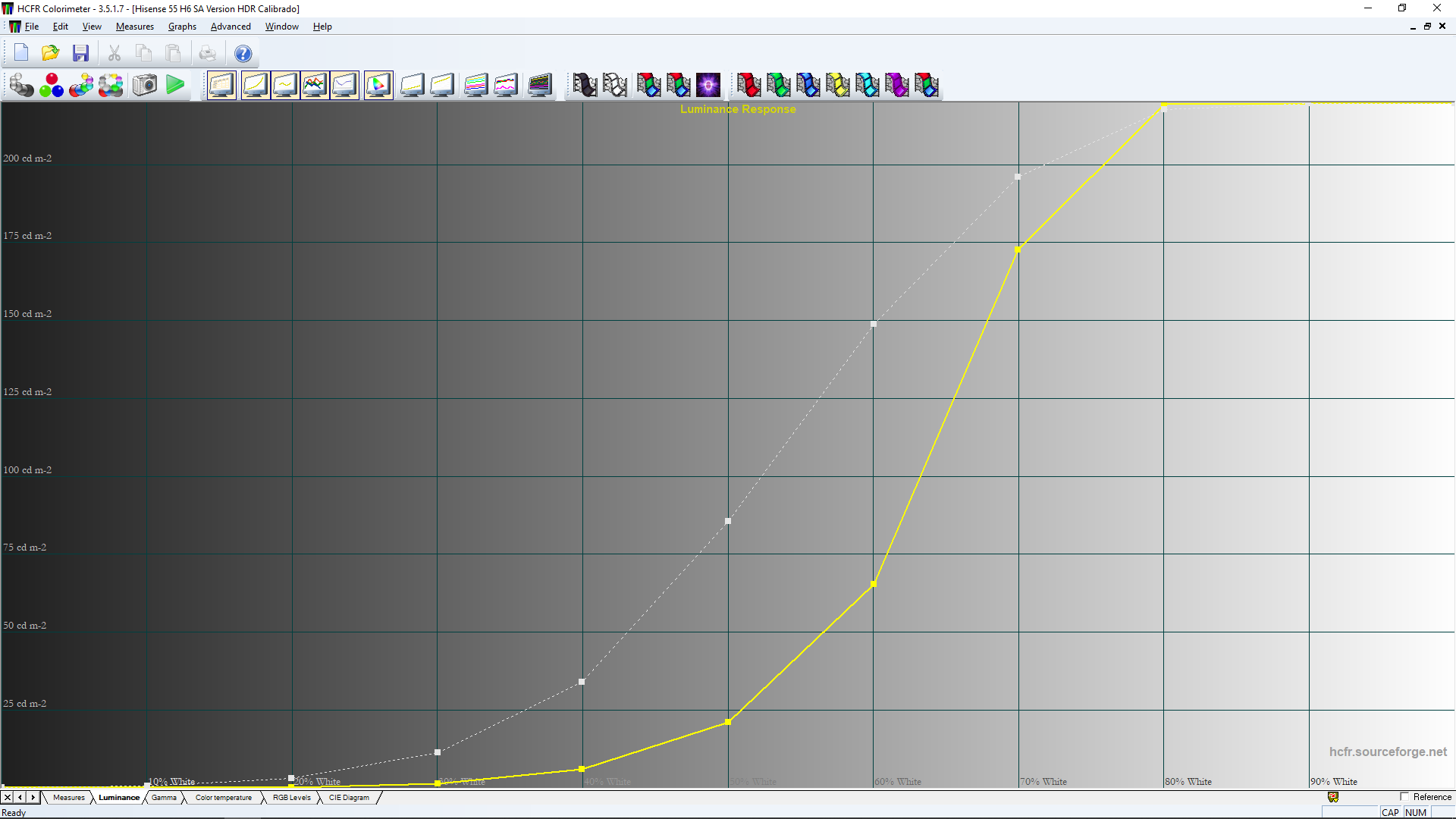Click the next tab scroll arrow

click(x=33, y=798)
